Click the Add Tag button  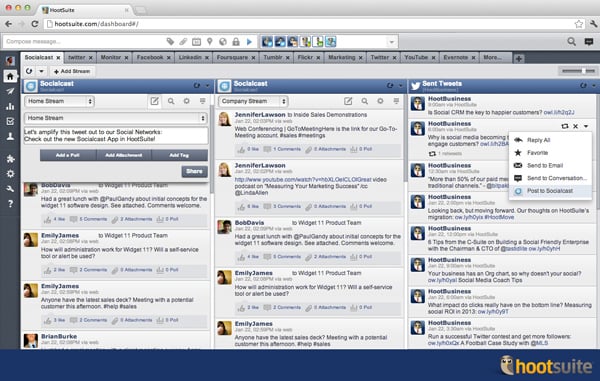[179, 155]
